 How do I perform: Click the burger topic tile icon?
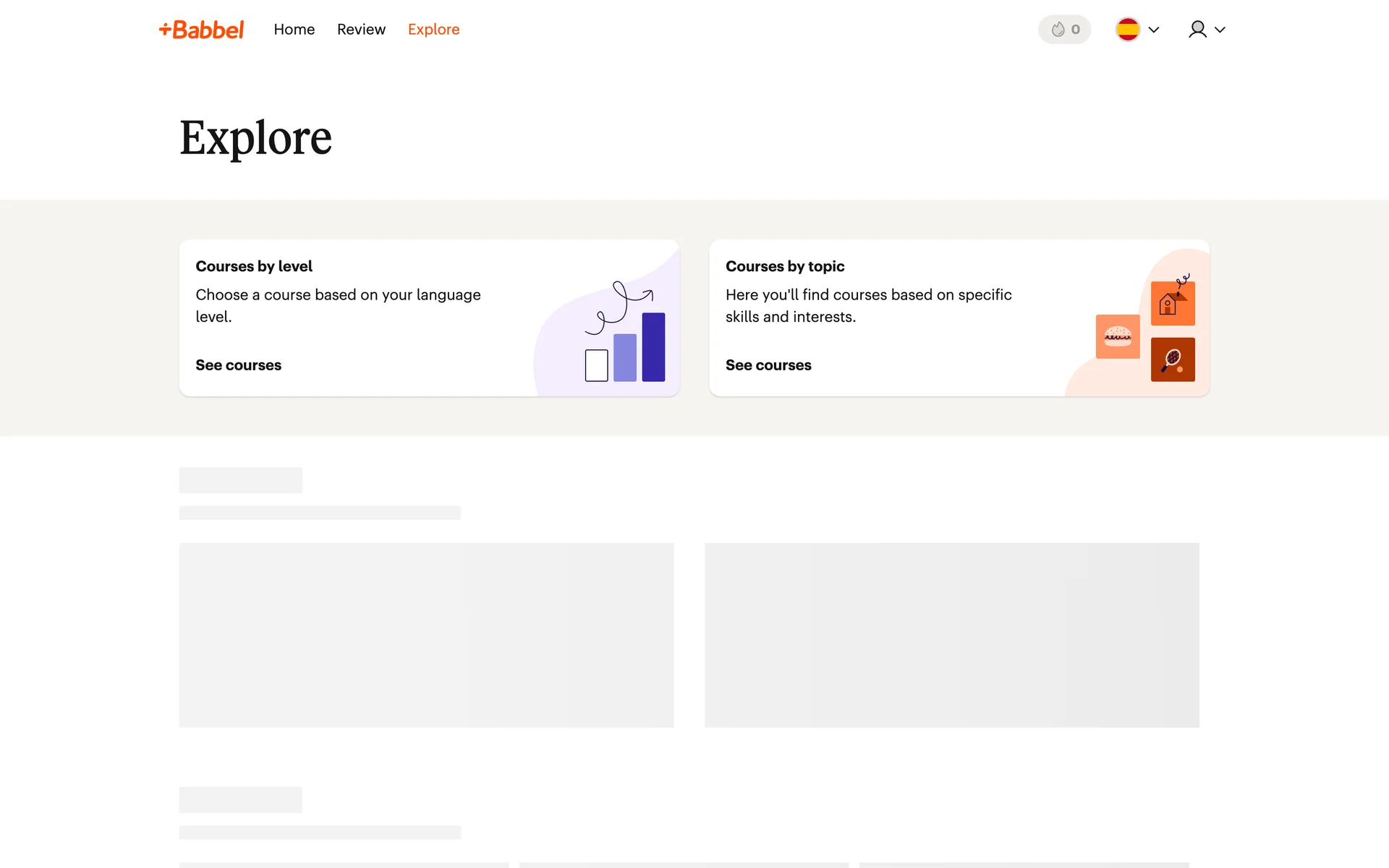1117,336
